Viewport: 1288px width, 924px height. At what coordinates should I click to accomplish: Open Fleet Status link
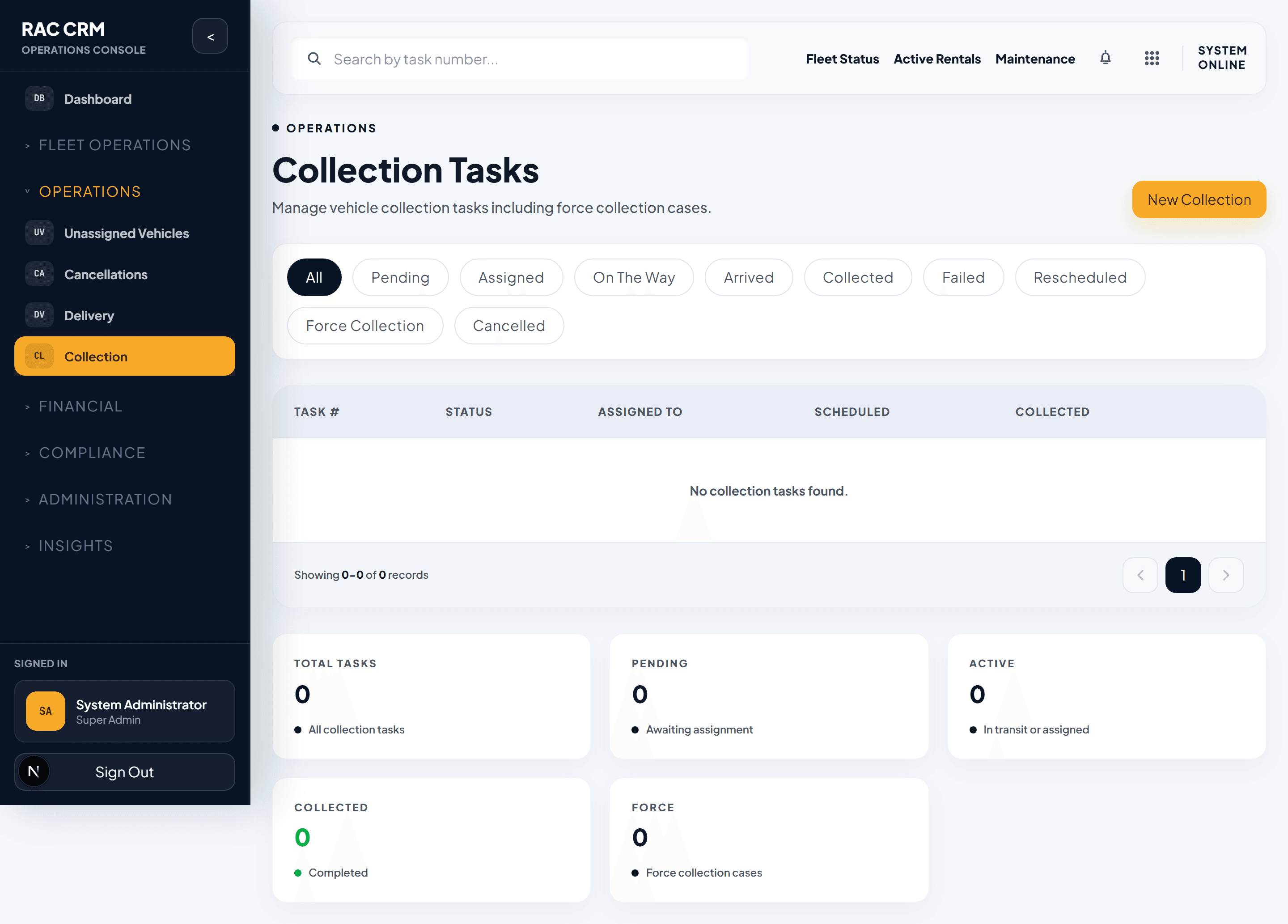(842, 59)
